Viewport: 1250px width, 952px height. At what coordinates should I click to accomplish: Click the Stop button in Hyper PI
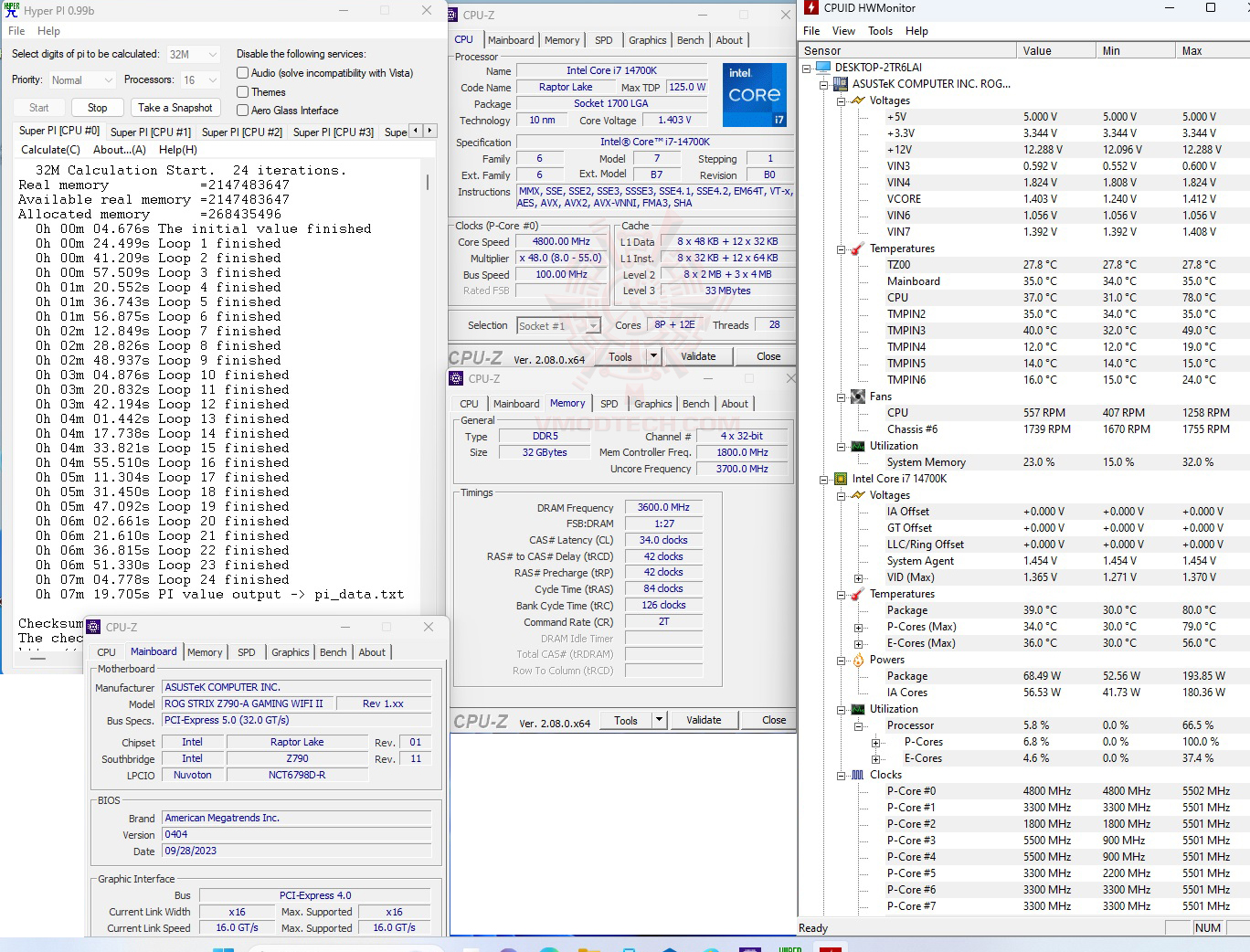[97, 108]
